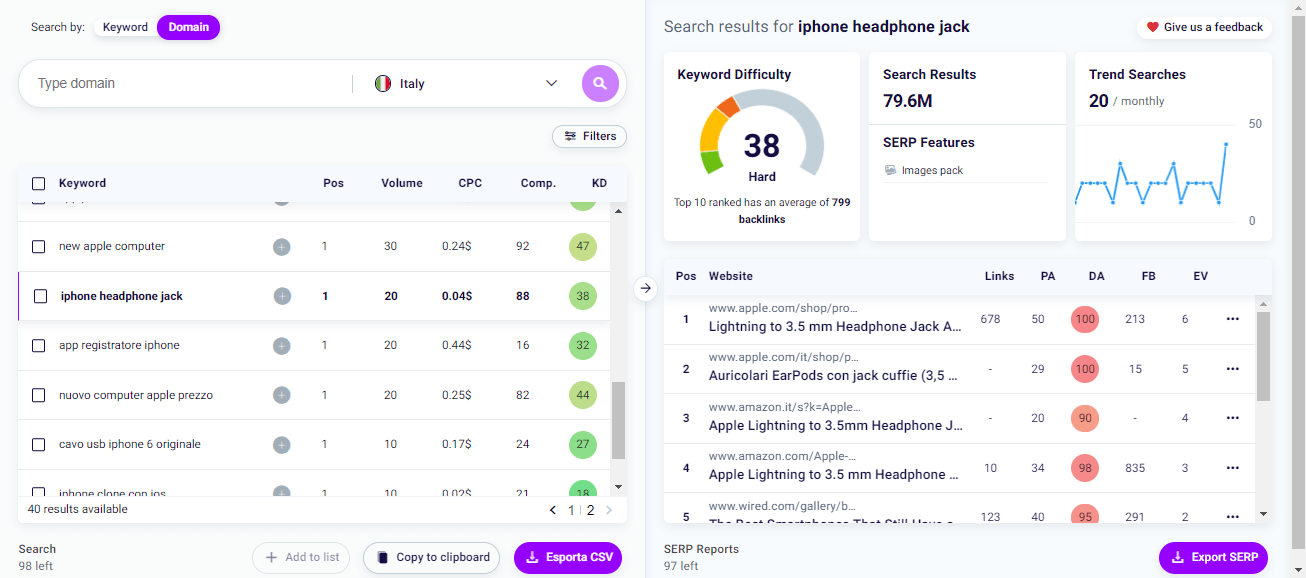Tick the checkbox beside 'cavo usb iphone 6 originale'

coord(38,444)
